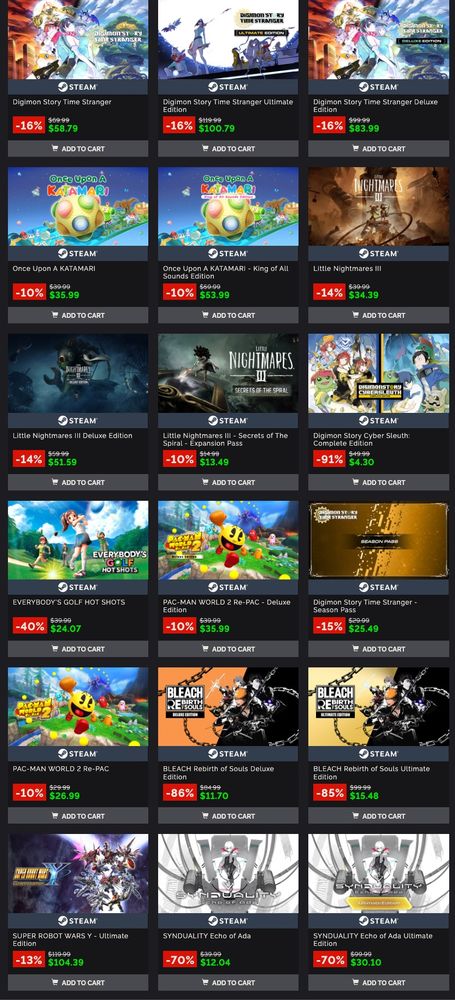
Task: Open the Digimon Time Stranger Deluxe Edition cover image
Action: point(378,40)
